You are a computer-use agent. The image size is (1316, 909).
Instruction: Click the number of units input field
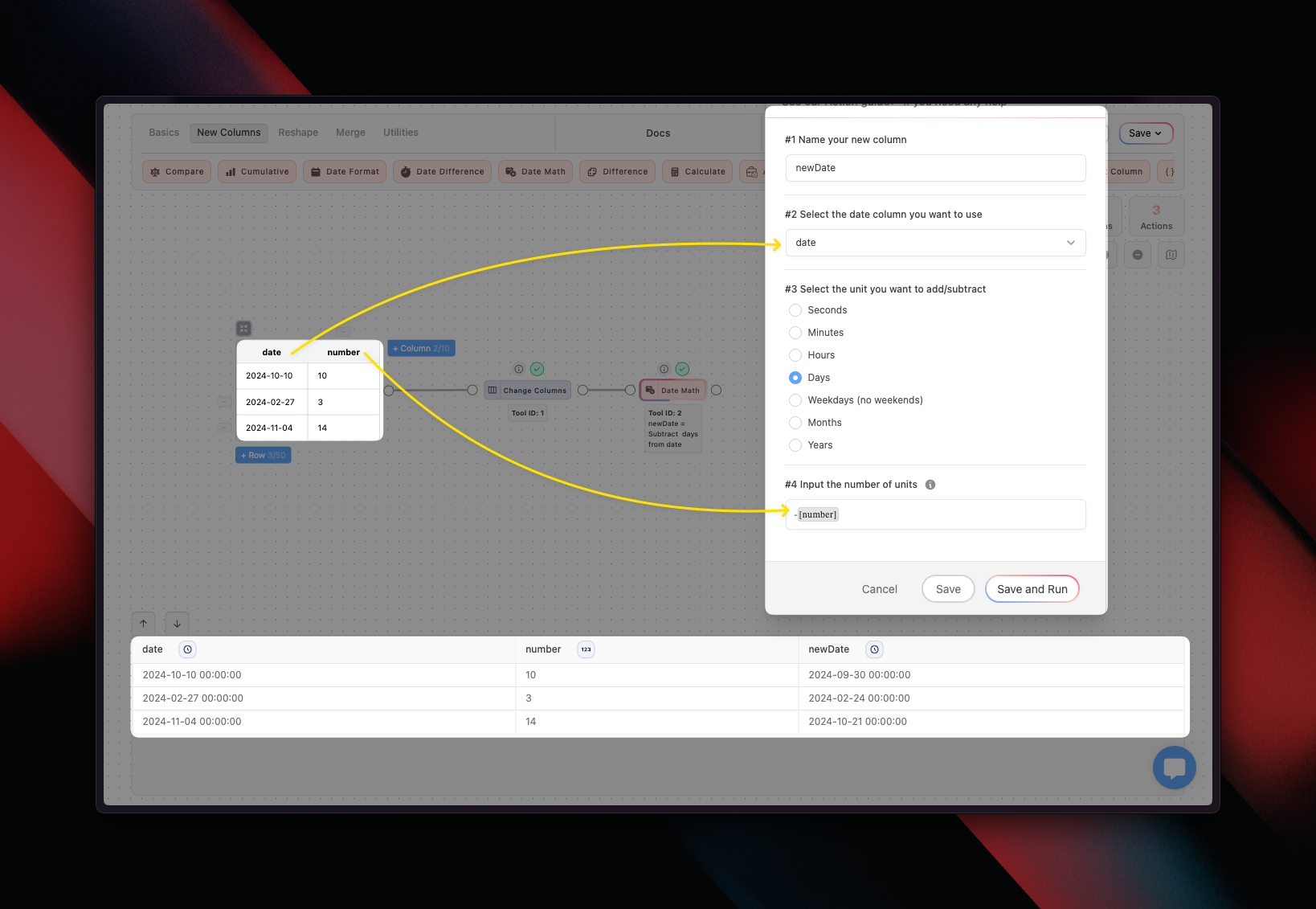(x=935, y=514)
